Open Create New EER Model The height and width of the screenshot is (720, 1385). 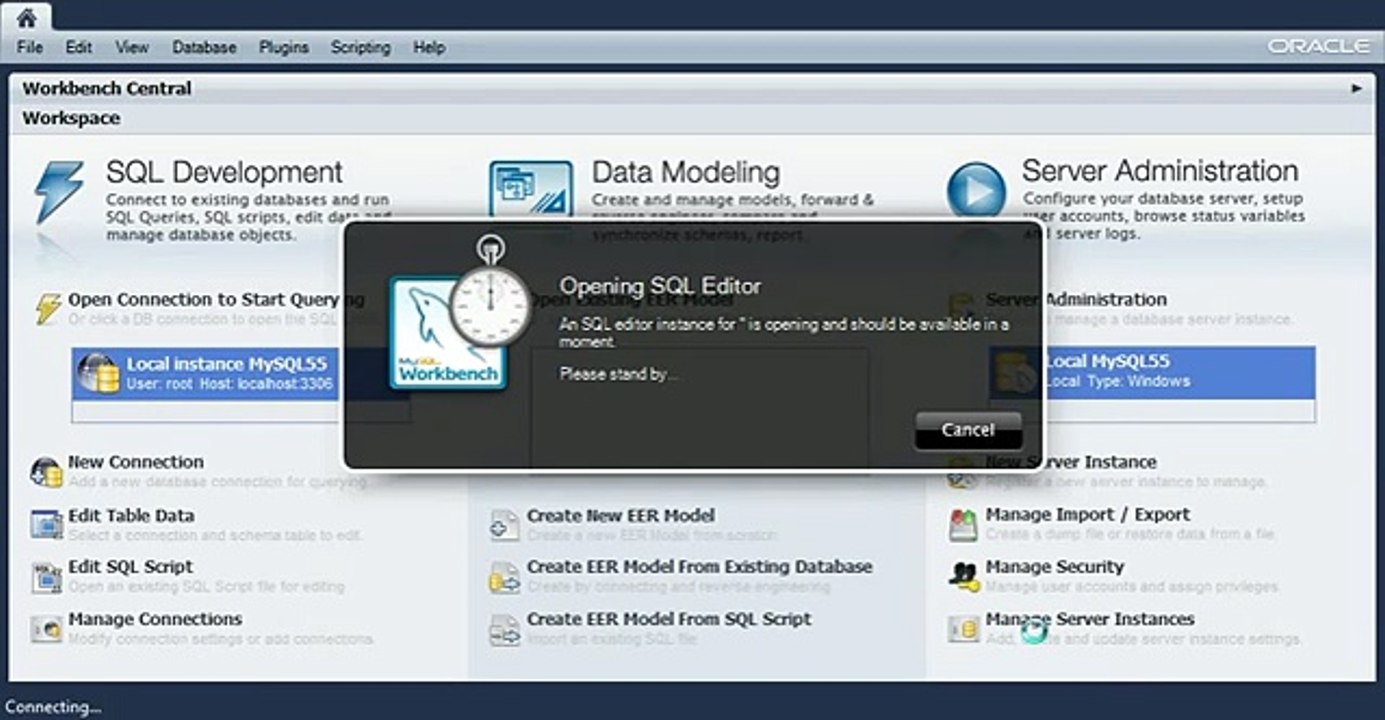[x=621, y=516]
